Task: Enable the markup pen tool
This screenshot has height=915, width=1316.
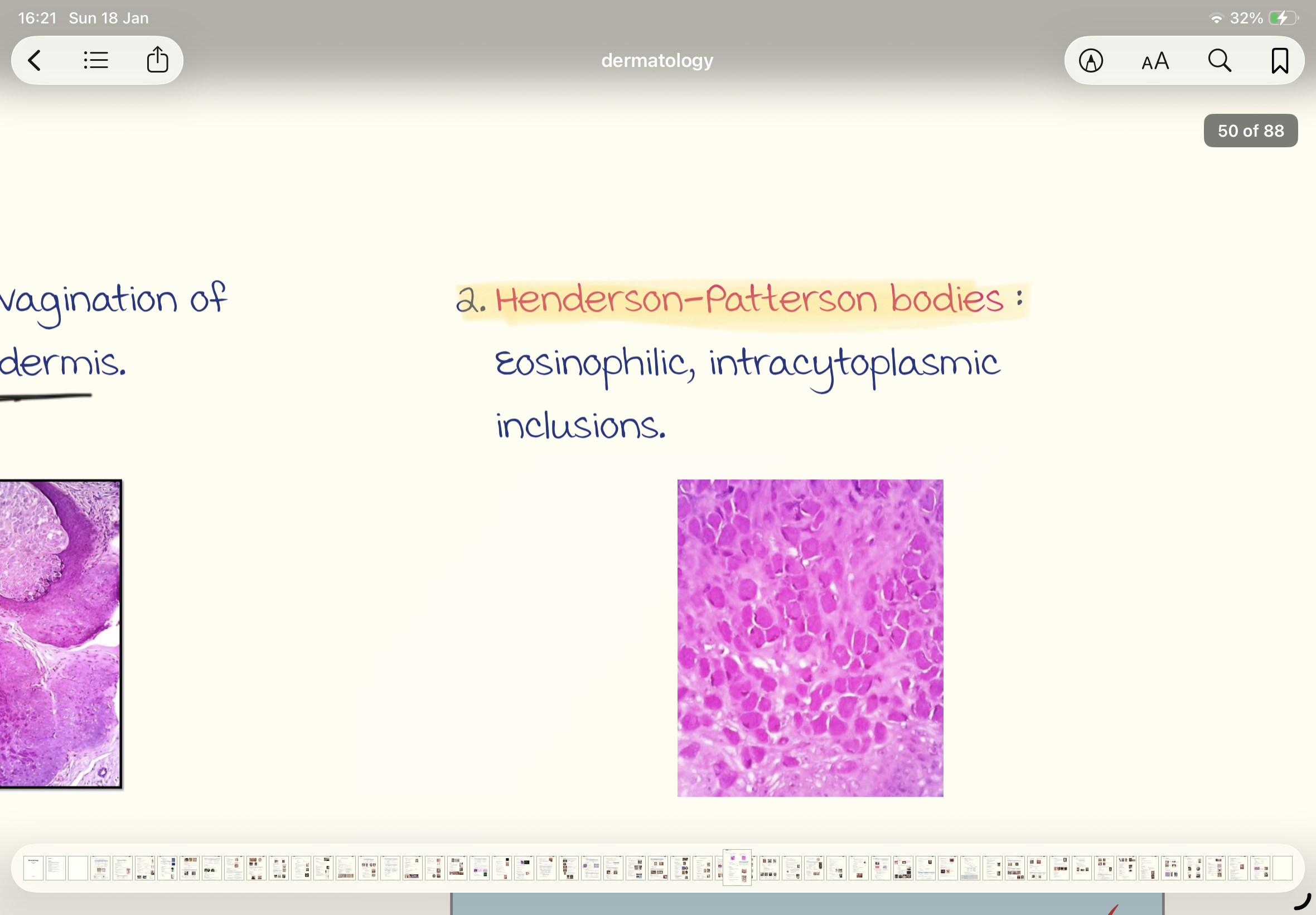Action: (x=1090, y=61)
